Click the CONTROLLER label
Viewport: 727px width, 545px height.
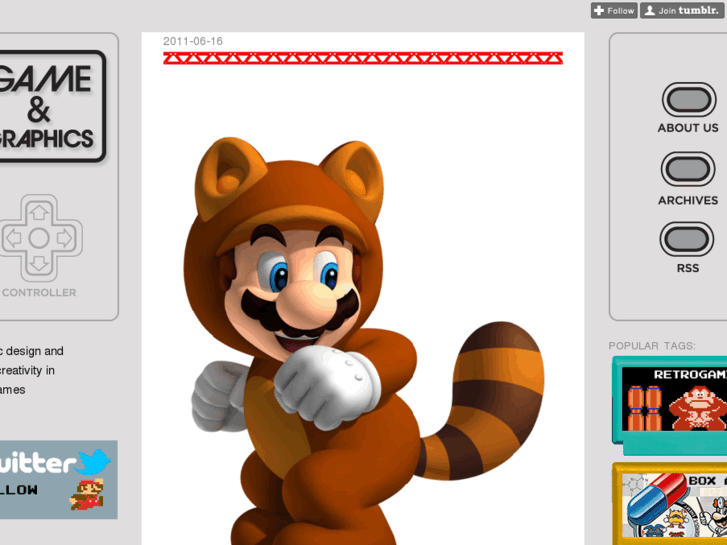coord(39,293)
